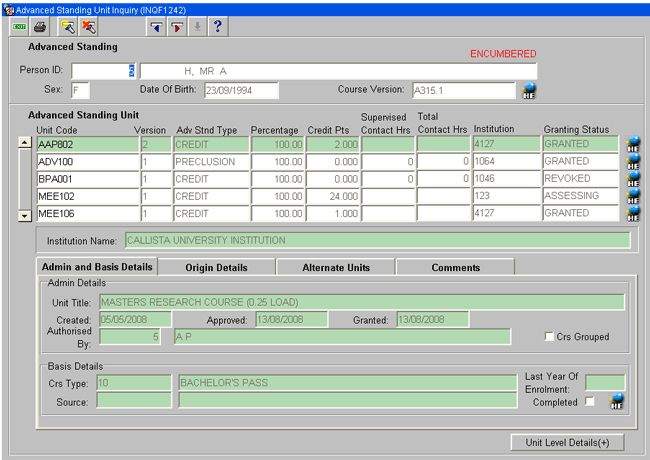
Task: Open help with question mark icon
Action: [218, 26]
